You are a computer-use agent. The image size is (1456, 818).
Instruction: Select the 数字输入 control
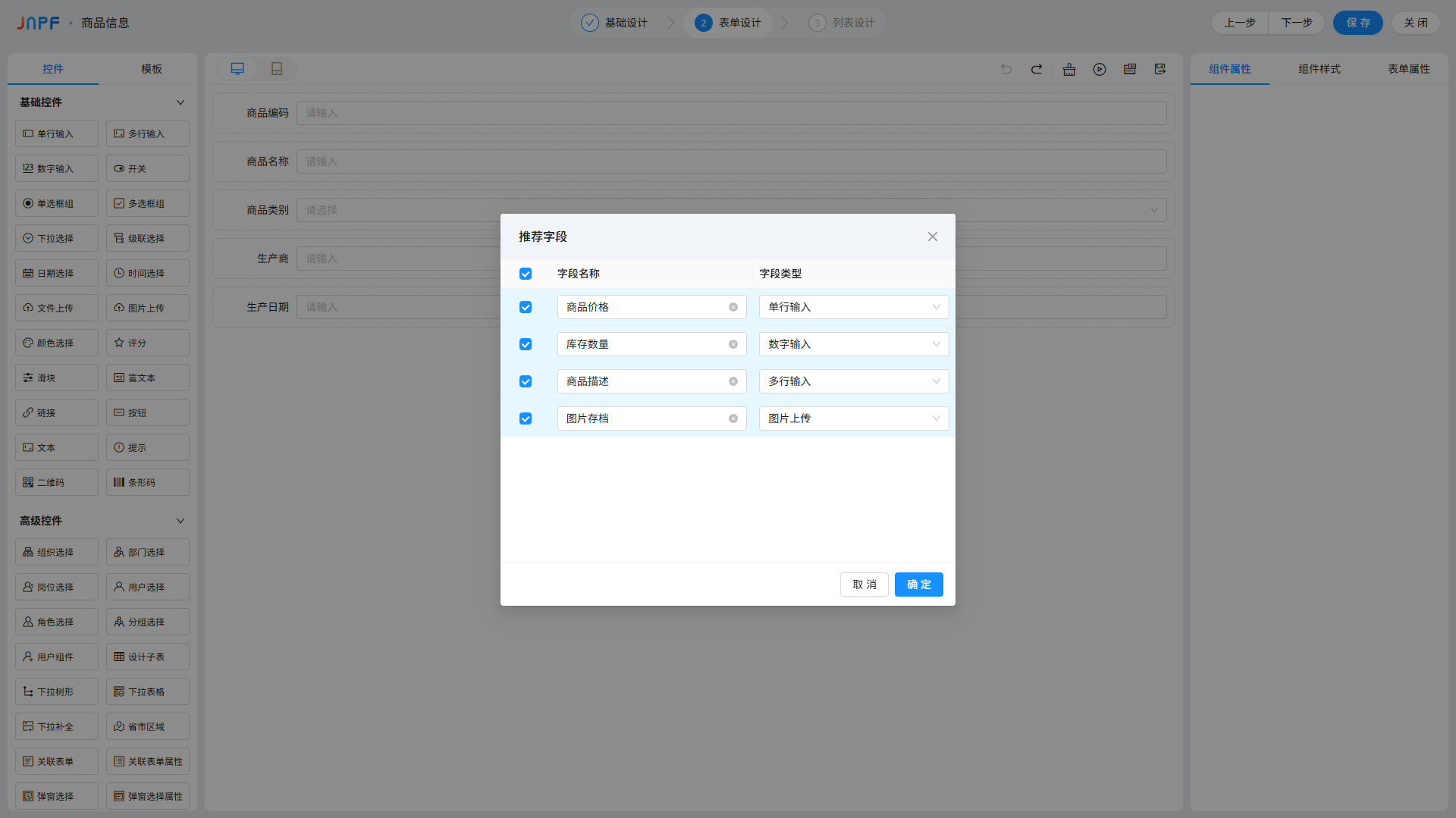pos(57,168)
